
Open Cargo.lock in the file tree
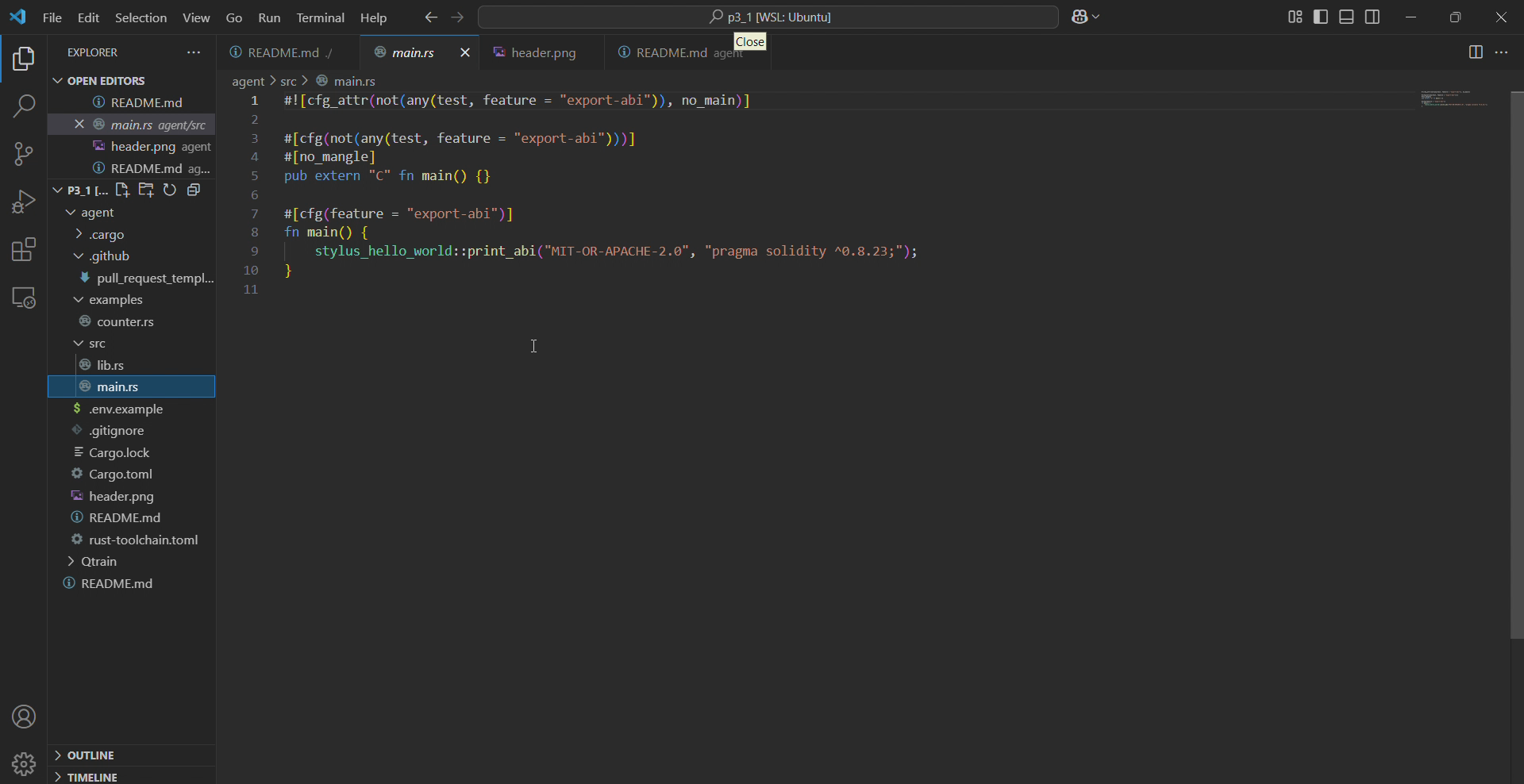132,452
